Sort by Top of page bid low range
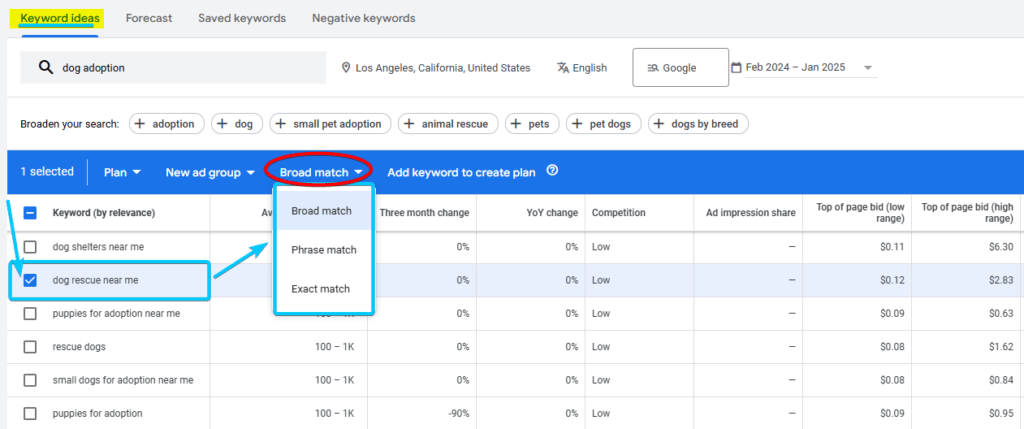 [x=860, y=213]
